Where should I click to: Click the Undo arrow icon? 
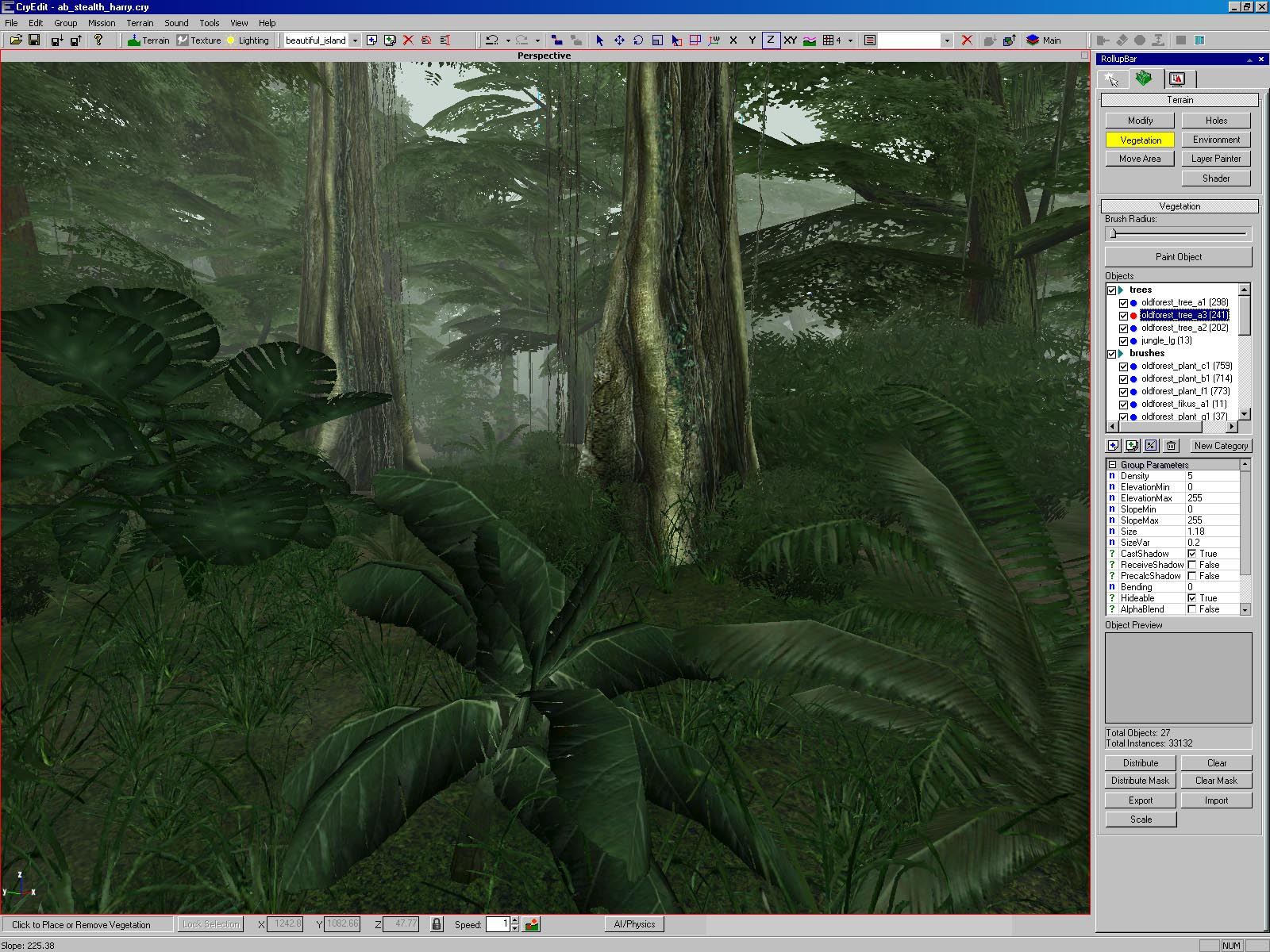[x=492, y=40]
